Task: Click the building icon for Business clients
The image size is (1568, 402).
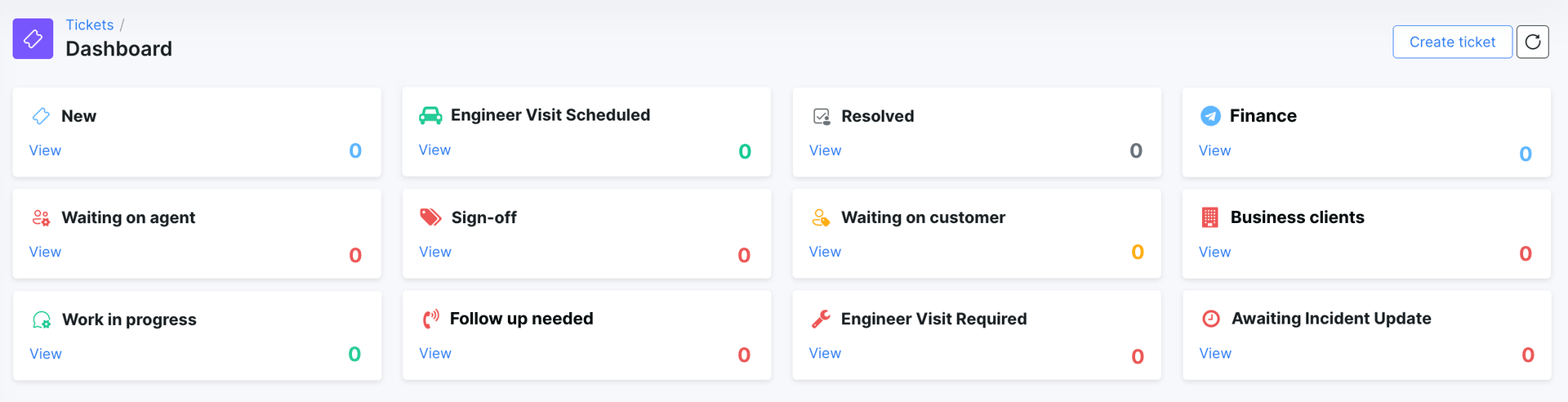Action: (1210, 217)
